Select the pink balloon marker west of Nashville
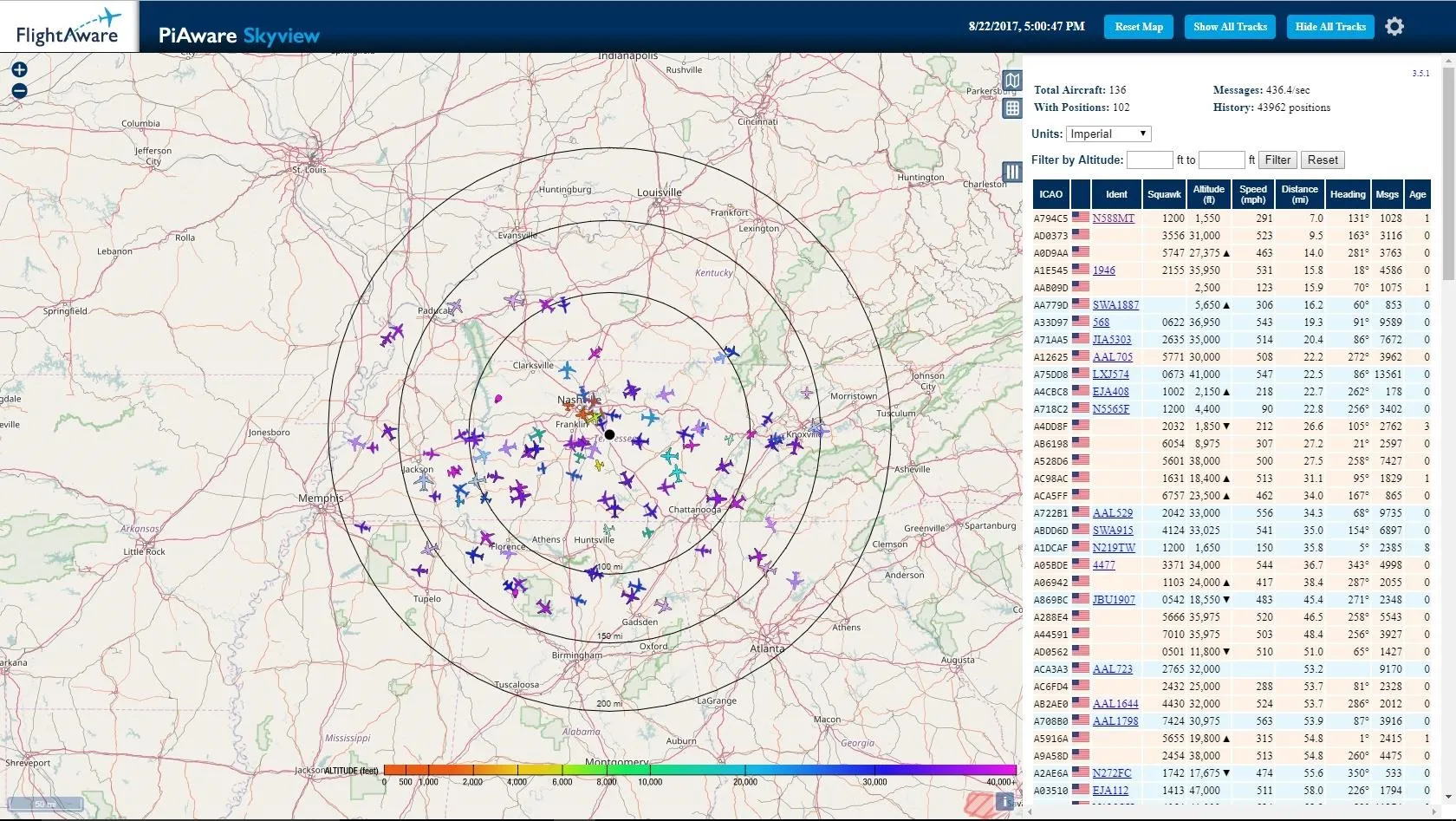 tap(498, 400)
